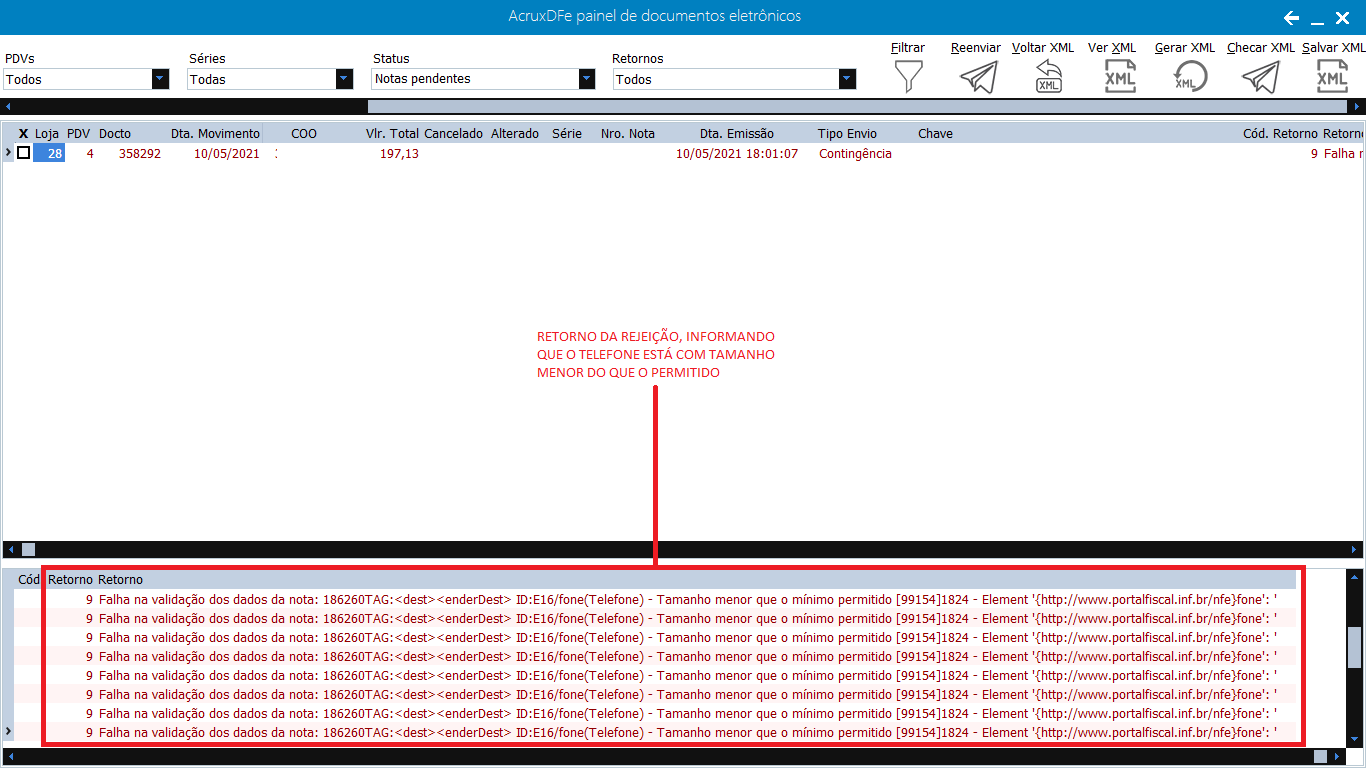Click the Nro. Nota column header
The image size is (1366, 768).
click(x=628, y=133)
